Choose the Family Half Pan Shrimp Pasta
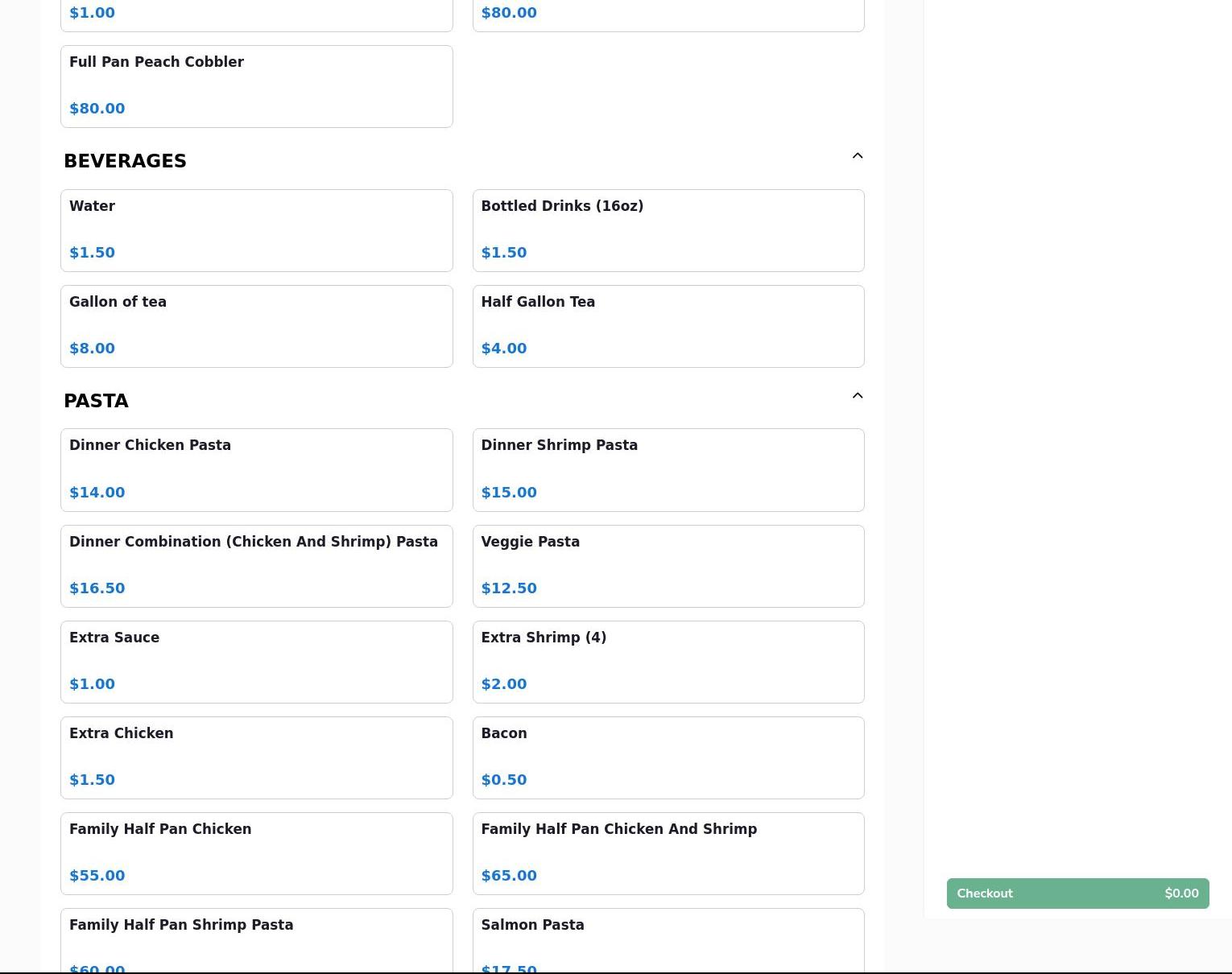1232x974 pixels. pos(256,940)
